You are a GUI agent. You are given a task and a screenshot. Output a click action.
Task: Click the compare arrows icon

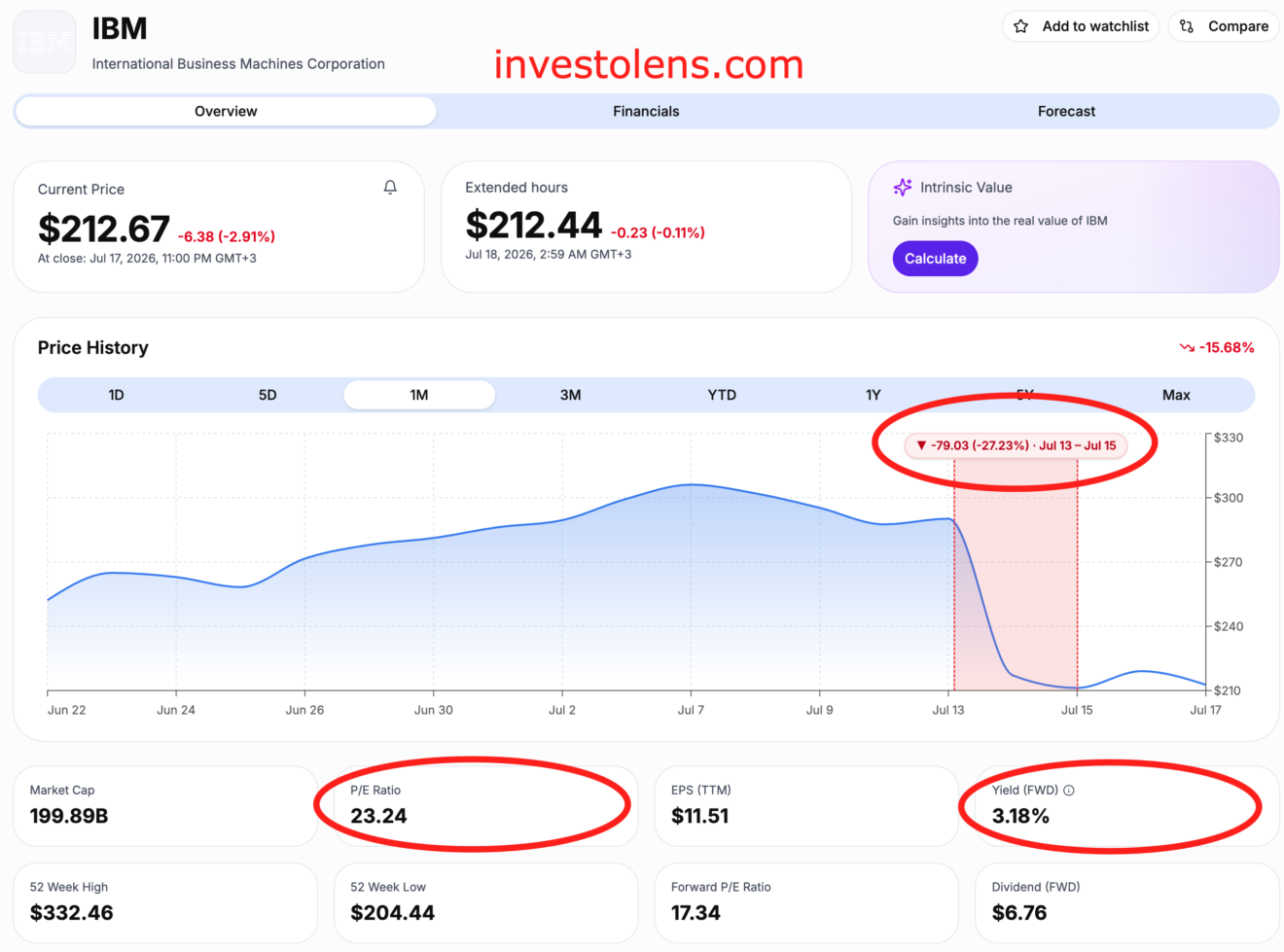1186,26
